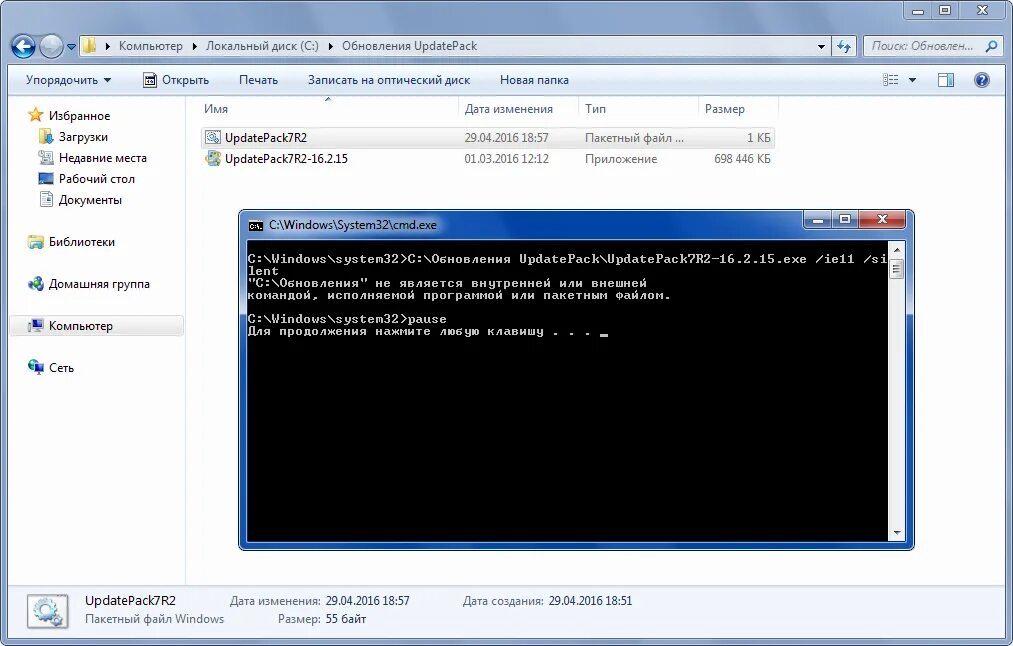Click the size value 55 байт

(346, 619)
